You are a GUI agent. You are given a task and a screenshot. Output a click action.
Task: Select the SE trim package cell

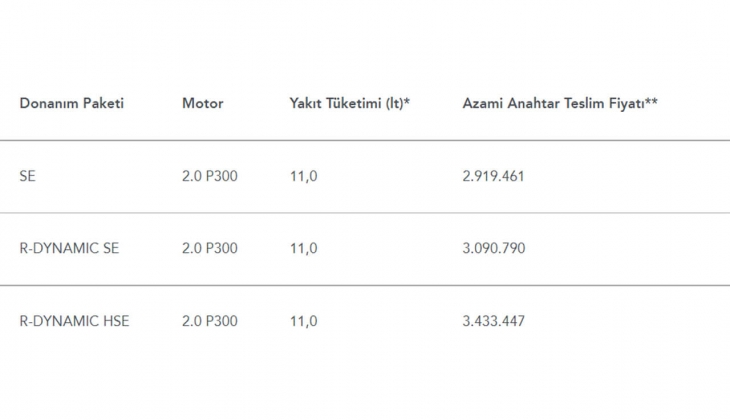[x=28, y=176]
